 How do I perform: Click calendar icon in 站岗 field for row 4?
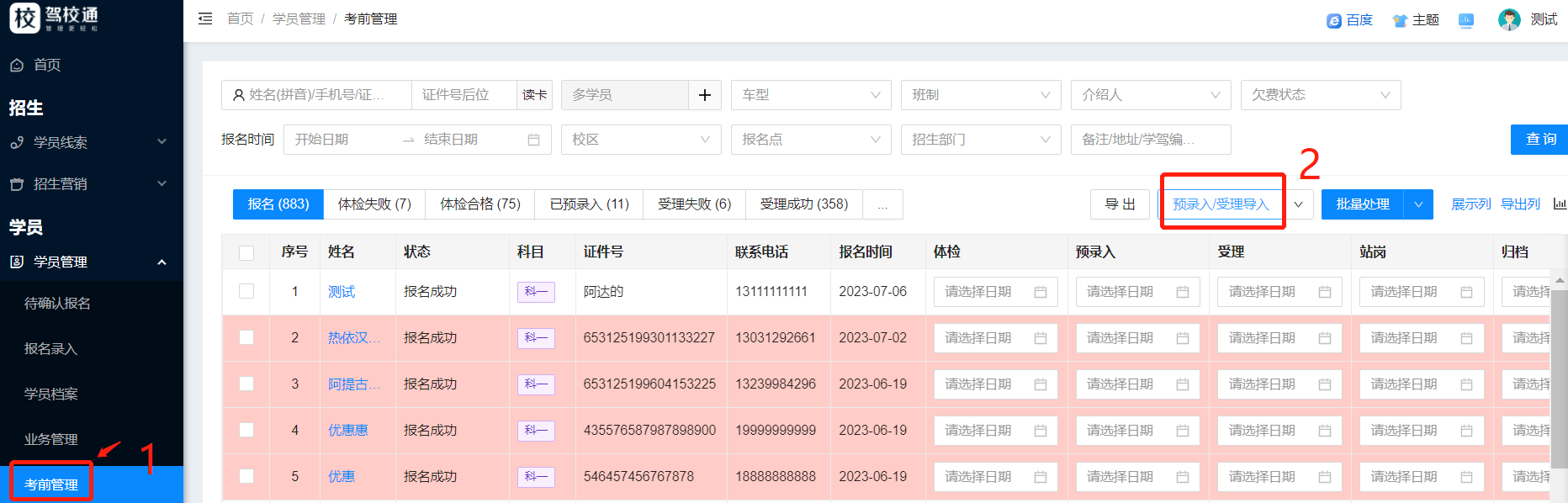click(1466, 431)
